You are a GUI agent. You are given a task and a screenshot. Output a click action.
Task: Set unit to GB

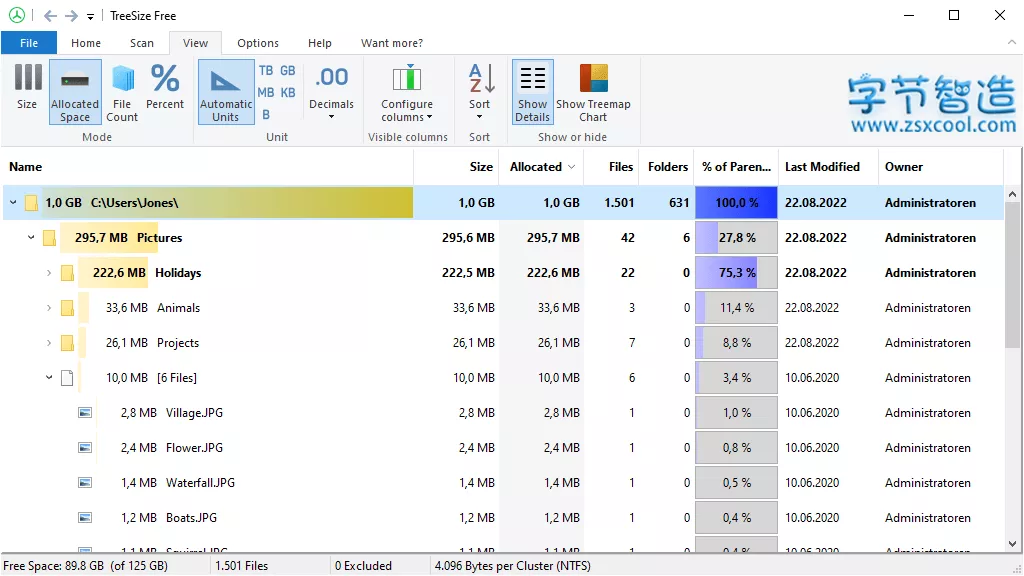click(288, 71)
